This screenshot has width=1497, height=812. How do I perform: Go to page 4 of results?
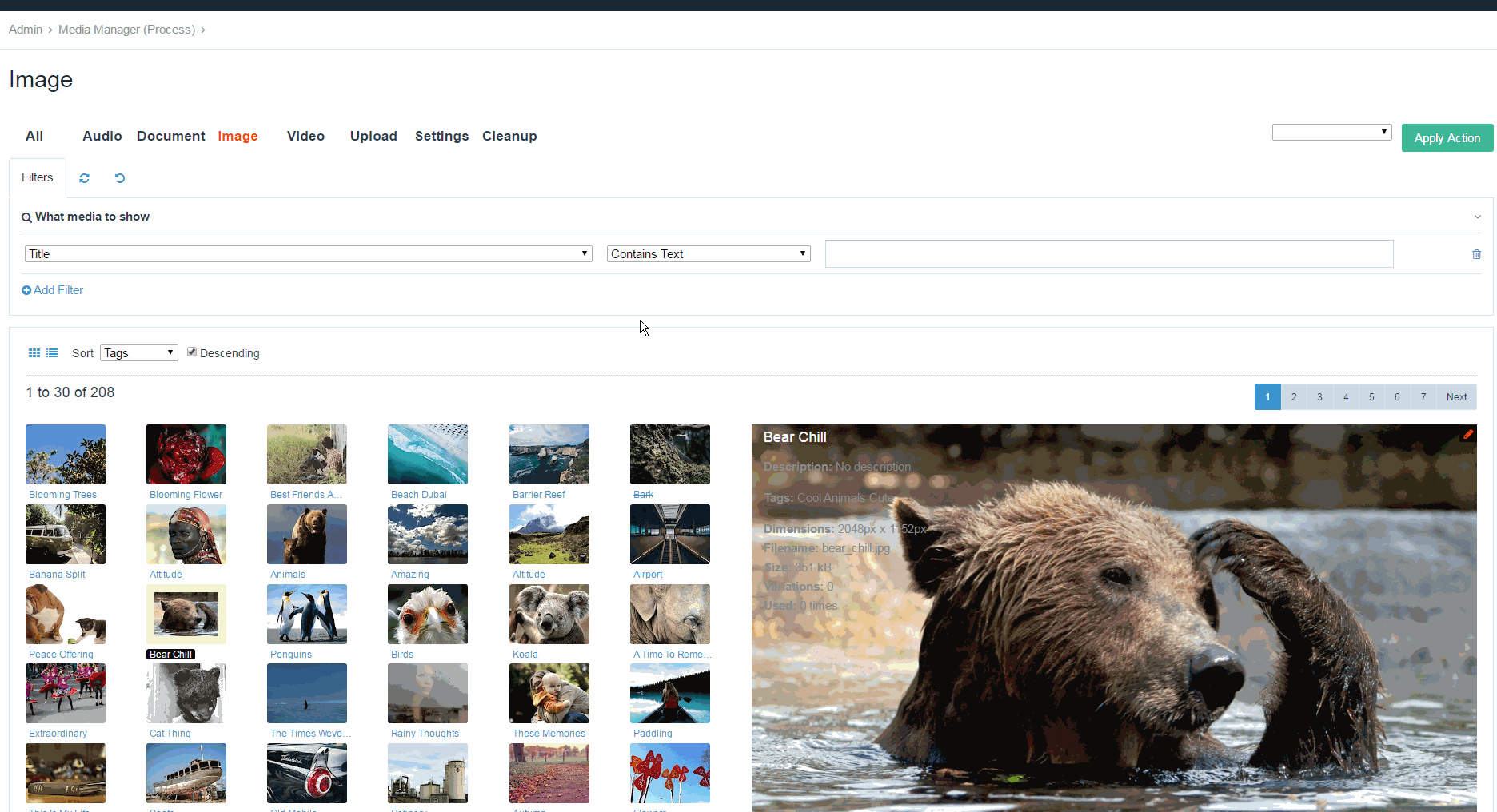[x=1346, y=396]
